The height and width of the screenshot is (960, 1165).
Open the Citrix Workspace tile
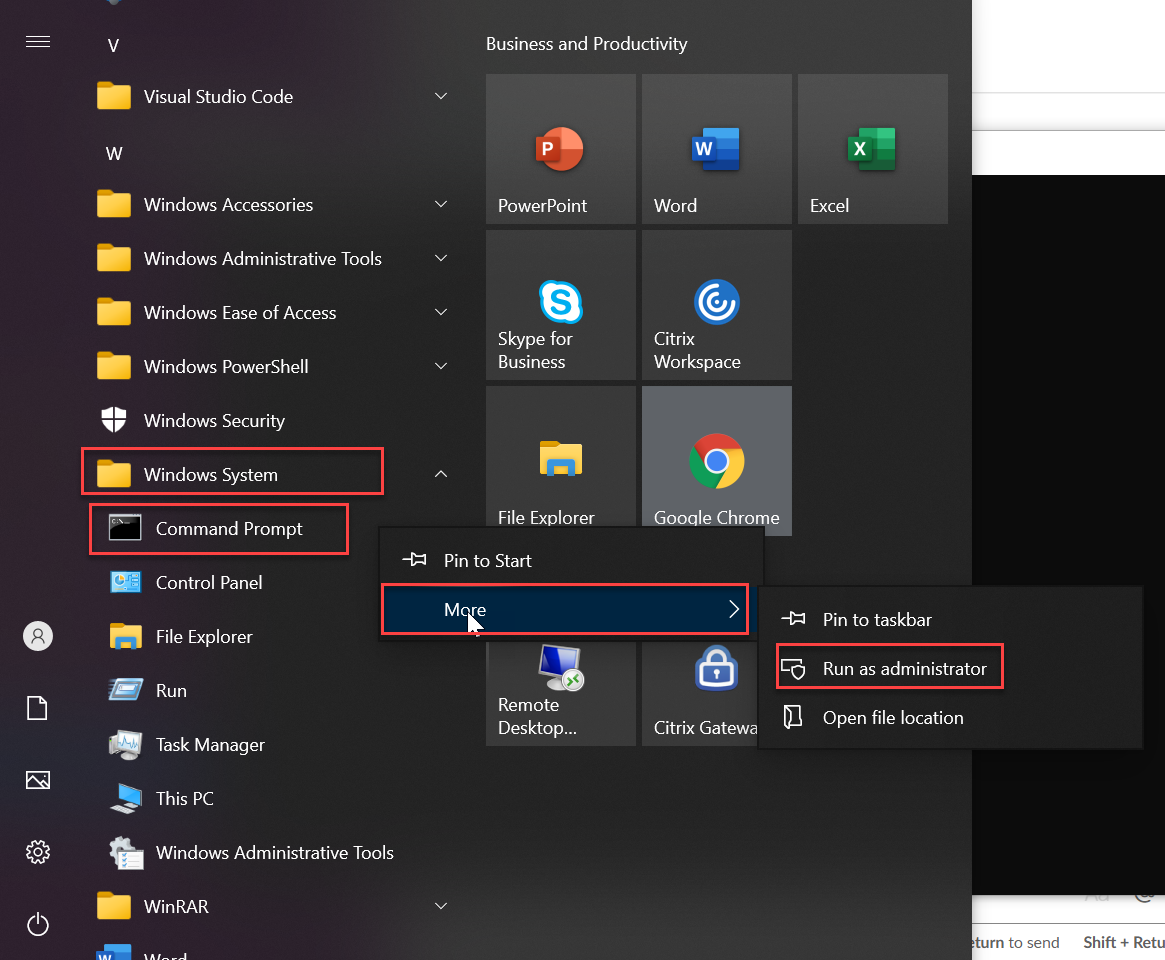pyautogui.click(x=716, y=305)
